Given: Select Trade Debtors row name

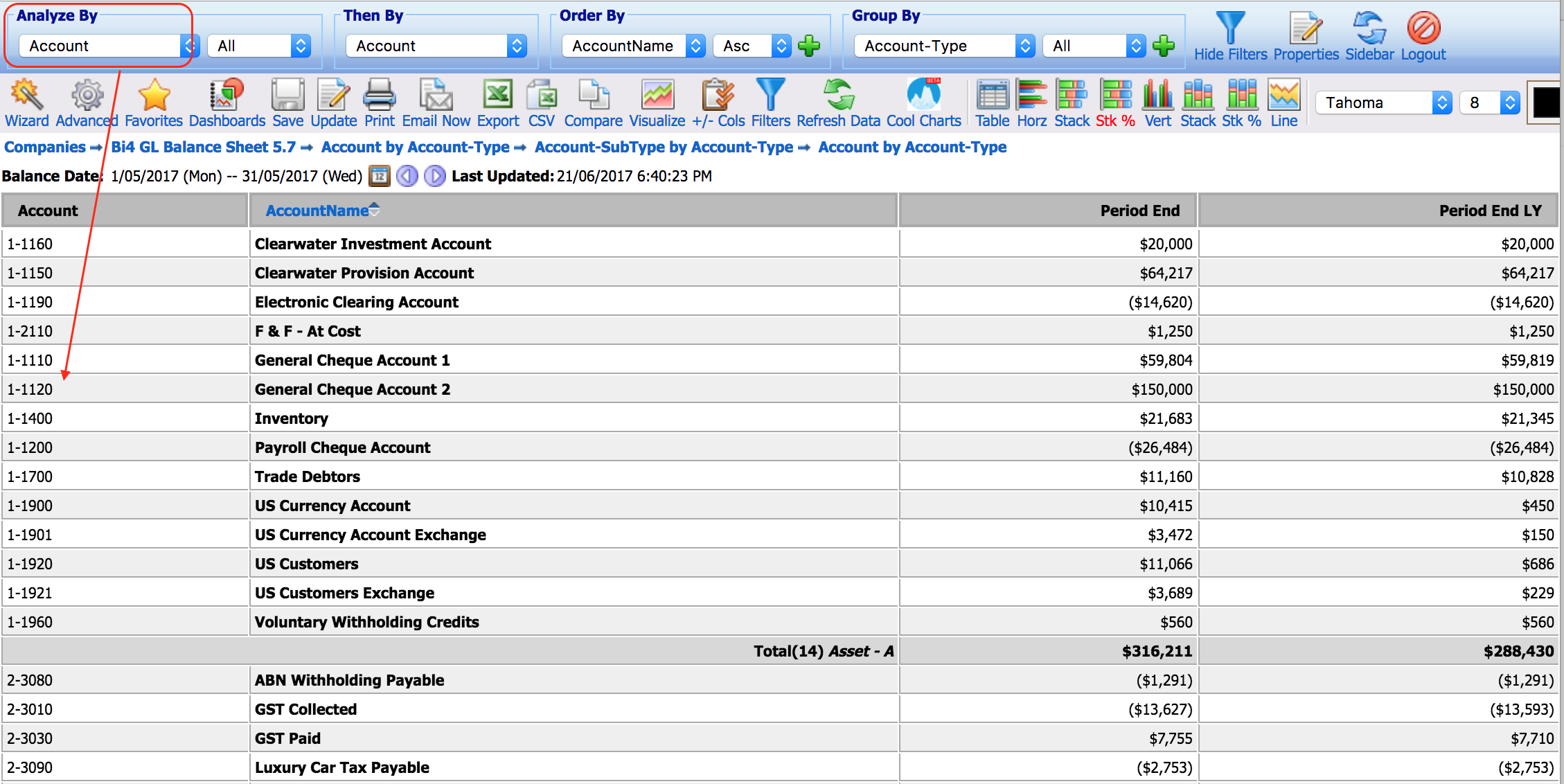Looking at the screenshot, I should tap(307, 476).
